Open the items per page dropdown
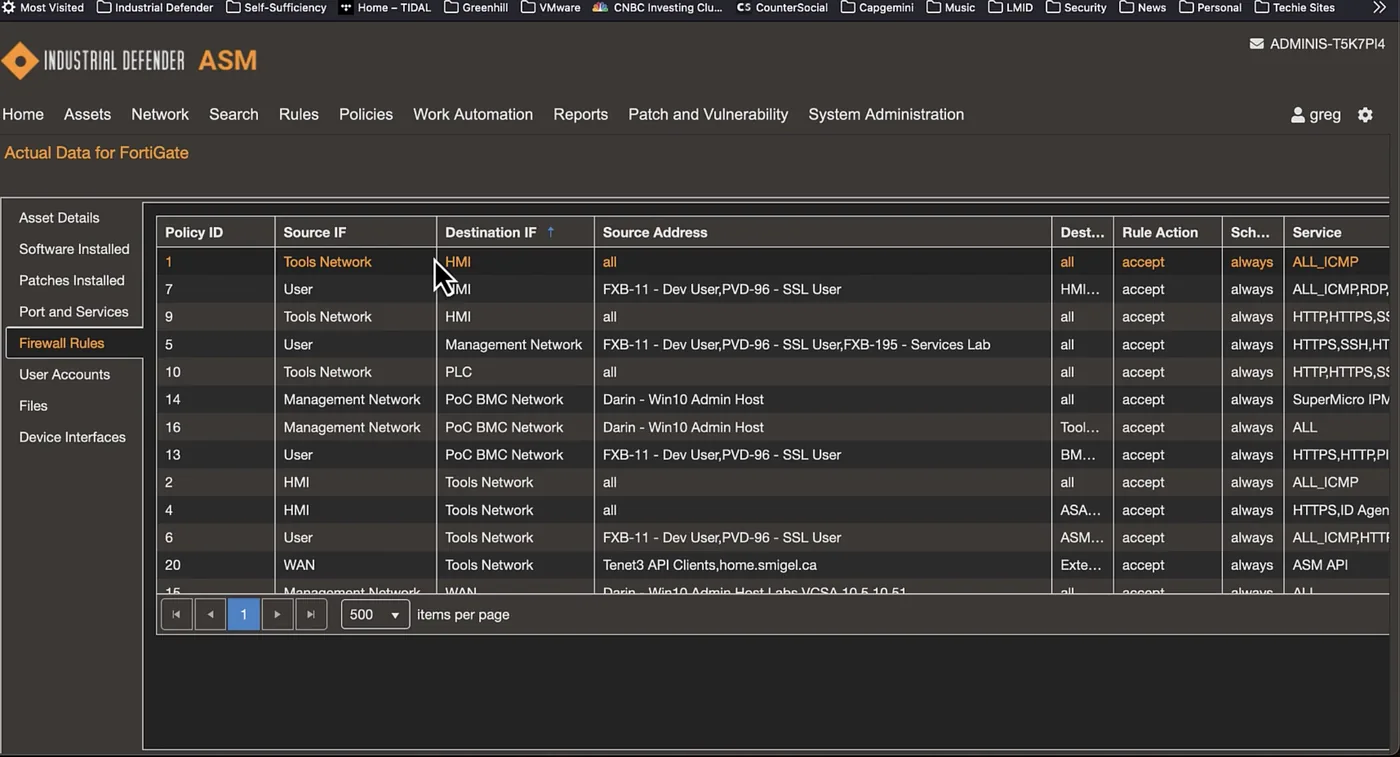This screenshot has width=1400, height=757. point(375,614)
